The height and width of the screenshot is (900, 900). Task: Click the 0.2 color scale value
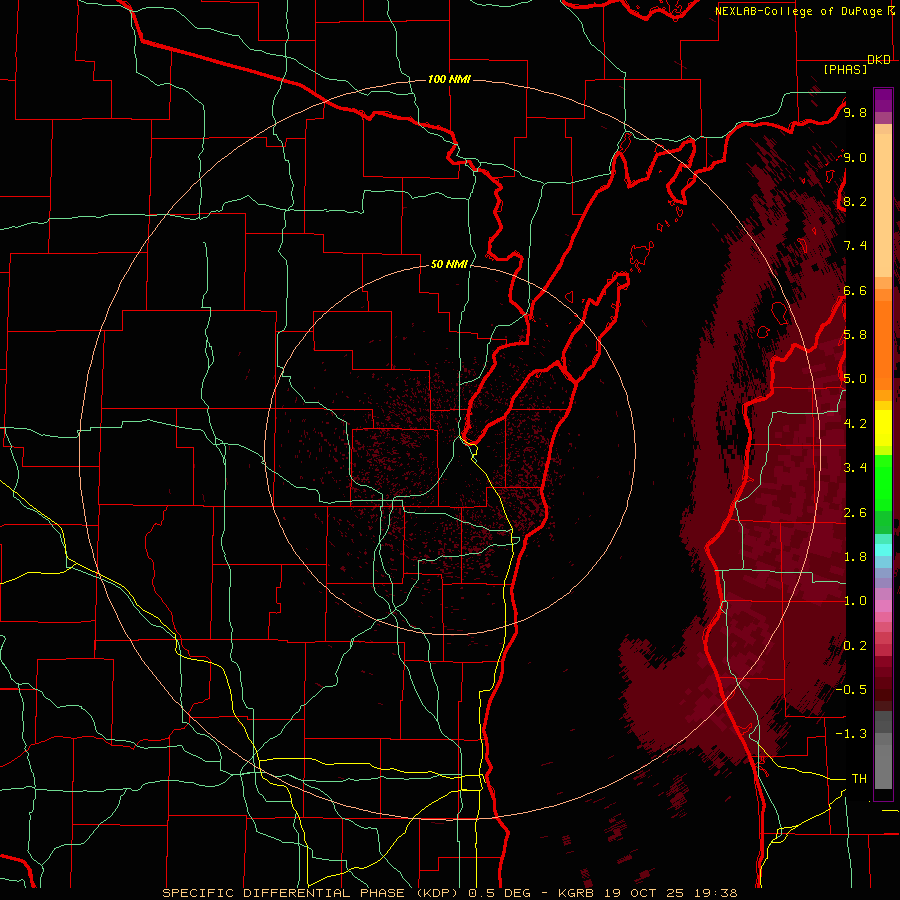(x=855, y=645)
